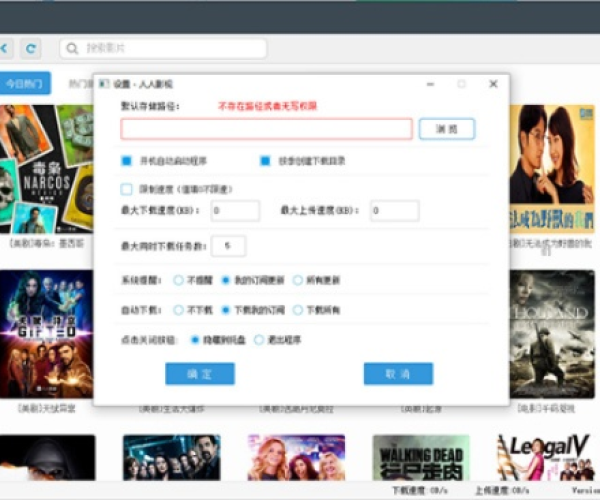Click the magnifier icon in the search box
This screenshot has height=500, width=600.
tap(72, 49)
